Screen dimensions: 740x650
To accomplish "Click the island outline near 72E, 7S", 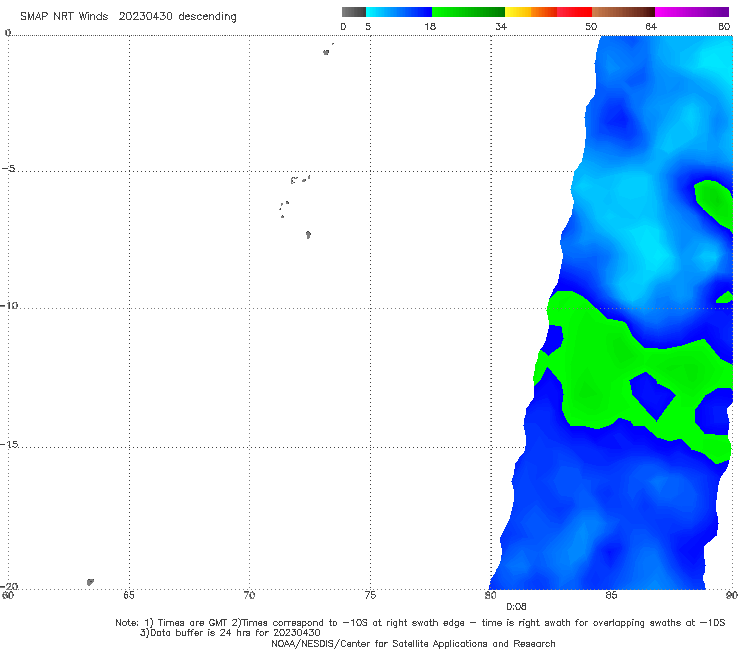I will click(308, 235).
